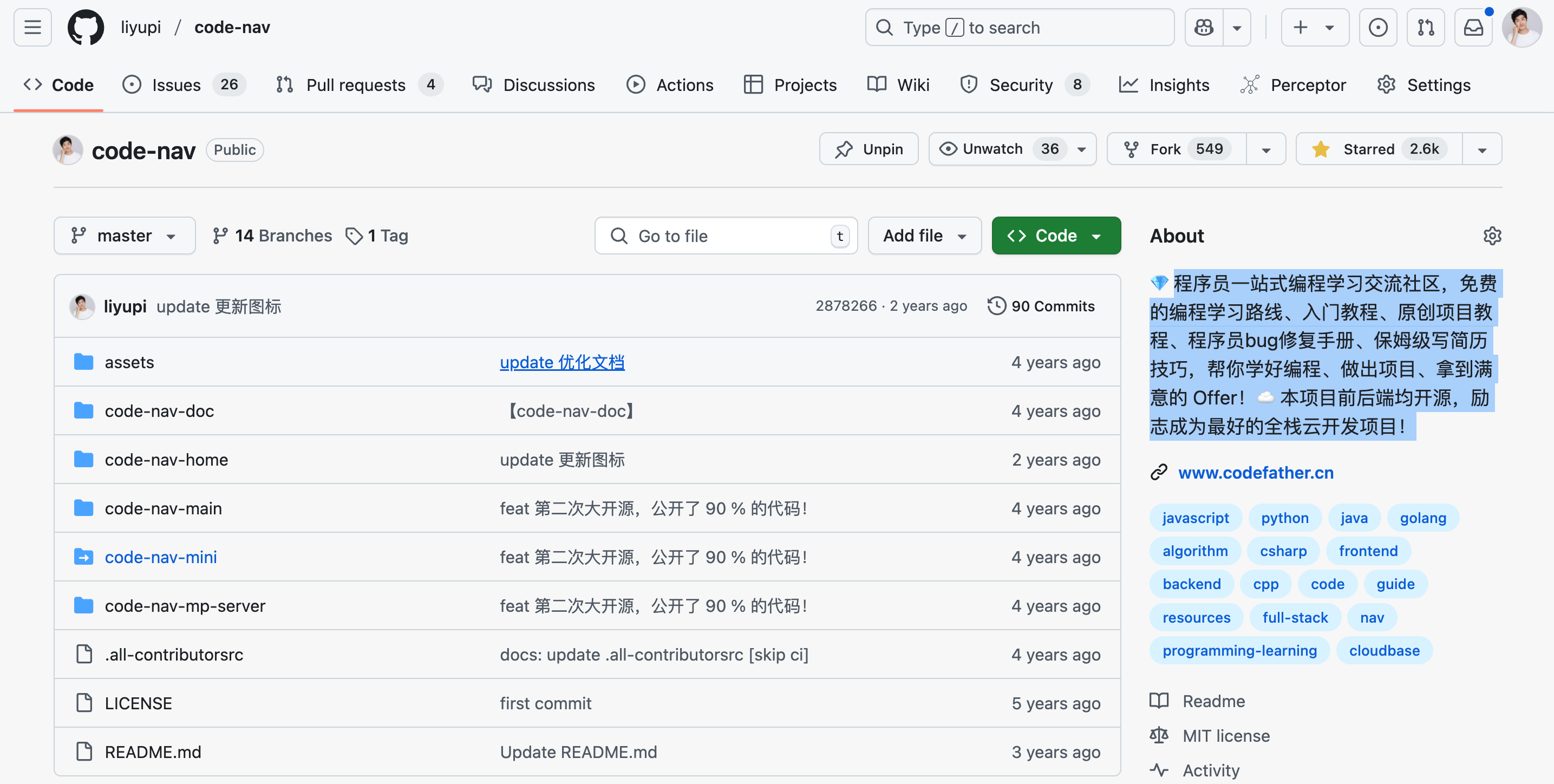Open the www.codefather.cn link
The width and height of the screenshot is (1554, 784).
coord(1256,472)
